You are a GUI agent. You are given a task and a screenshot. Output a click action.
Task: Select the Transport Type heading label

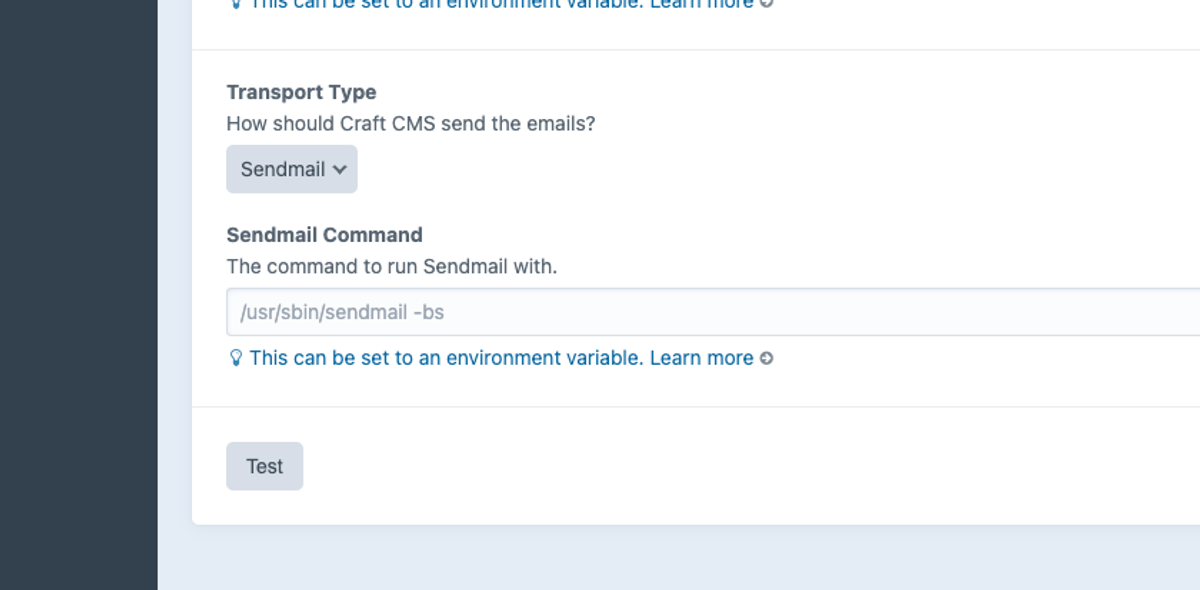[x=301, y=92]
